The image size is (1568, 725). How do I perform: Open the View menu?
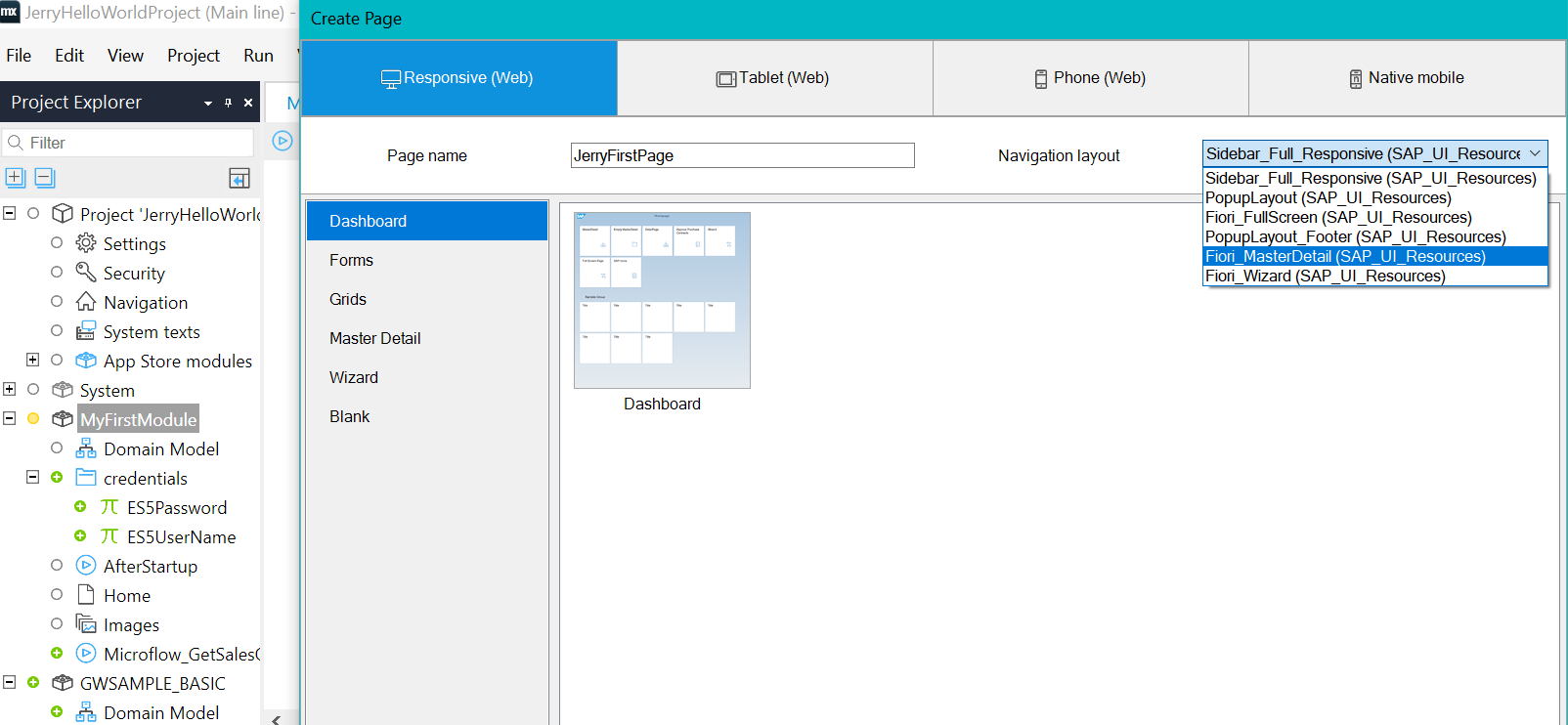tap(125, 56)
